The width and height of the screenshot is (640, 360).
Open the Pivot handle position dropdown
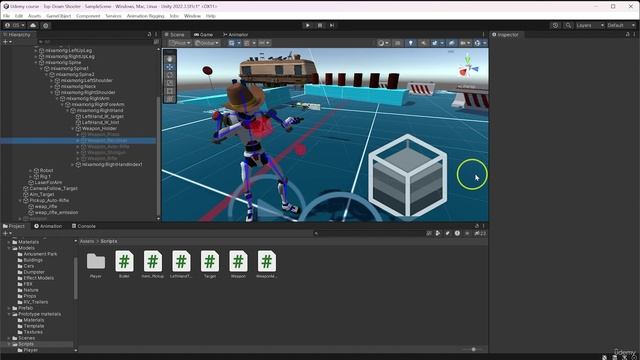click(x=180, y=43)
